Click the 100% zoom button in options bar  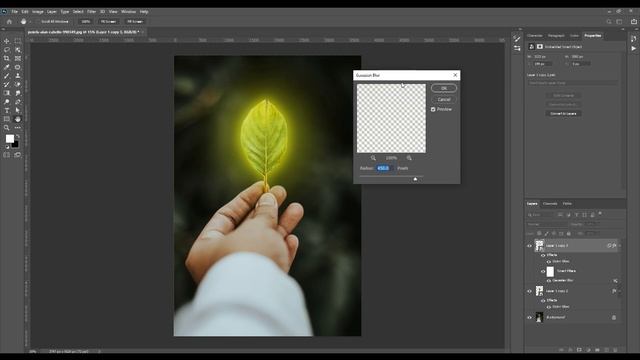(x=85, y=22)
